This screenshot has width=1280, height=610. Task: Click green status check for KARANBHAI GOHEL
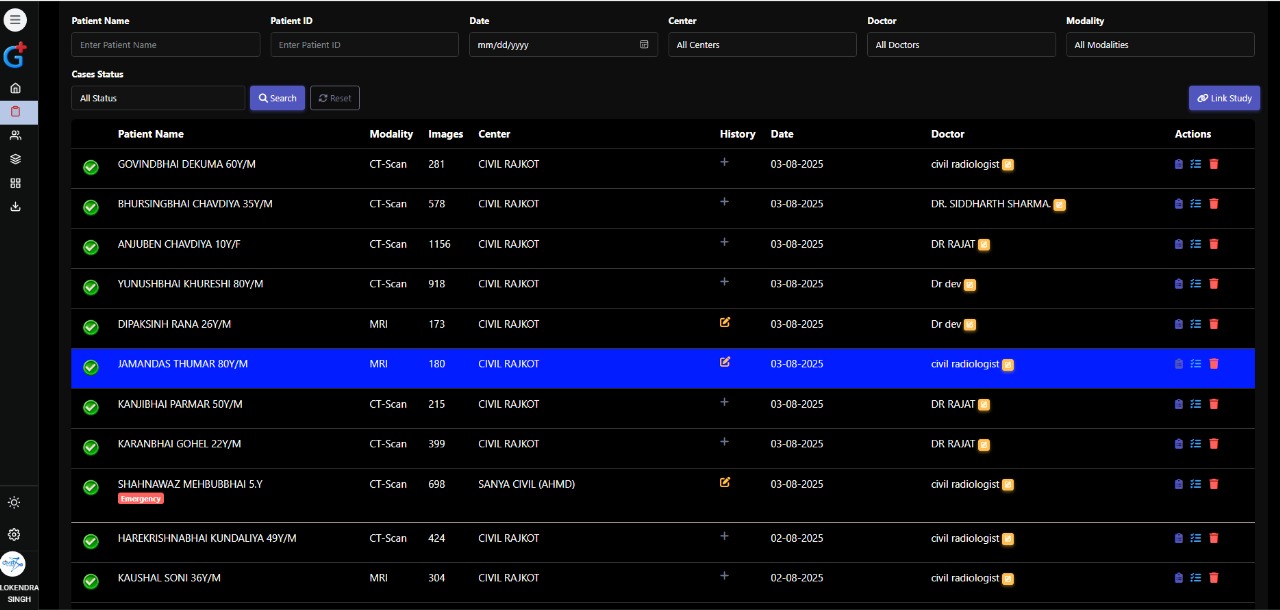(x=91, y=447)
